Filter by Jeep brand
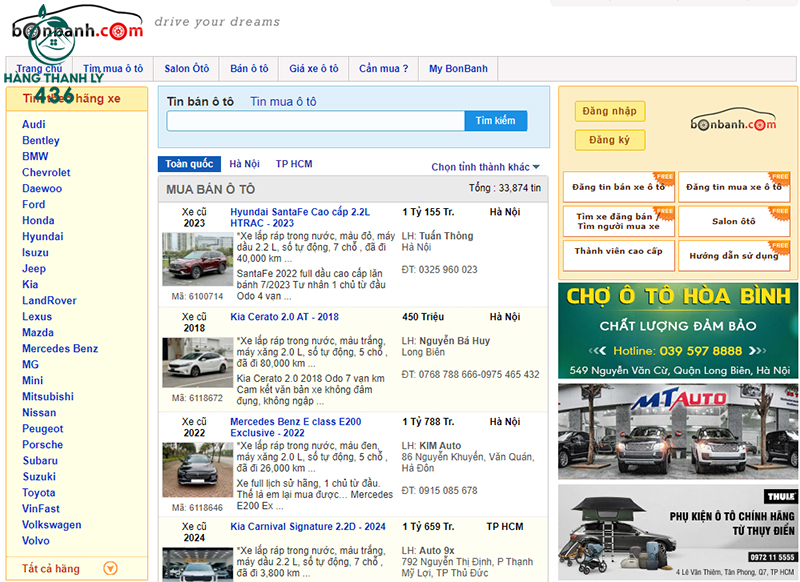Screen dimensions: 800x582 tap(34, 268)
